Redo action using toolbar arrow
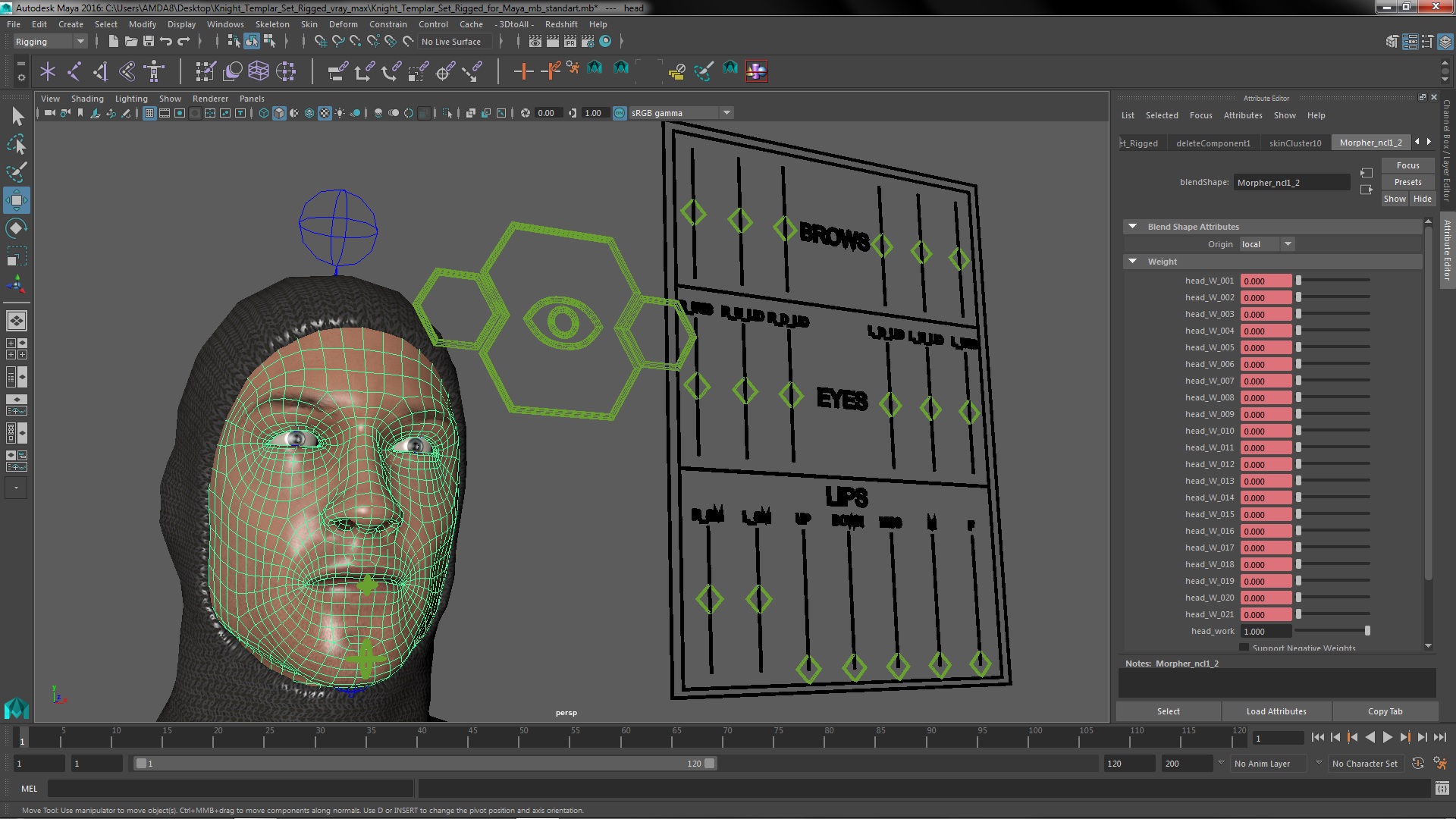 pos(184,42)
